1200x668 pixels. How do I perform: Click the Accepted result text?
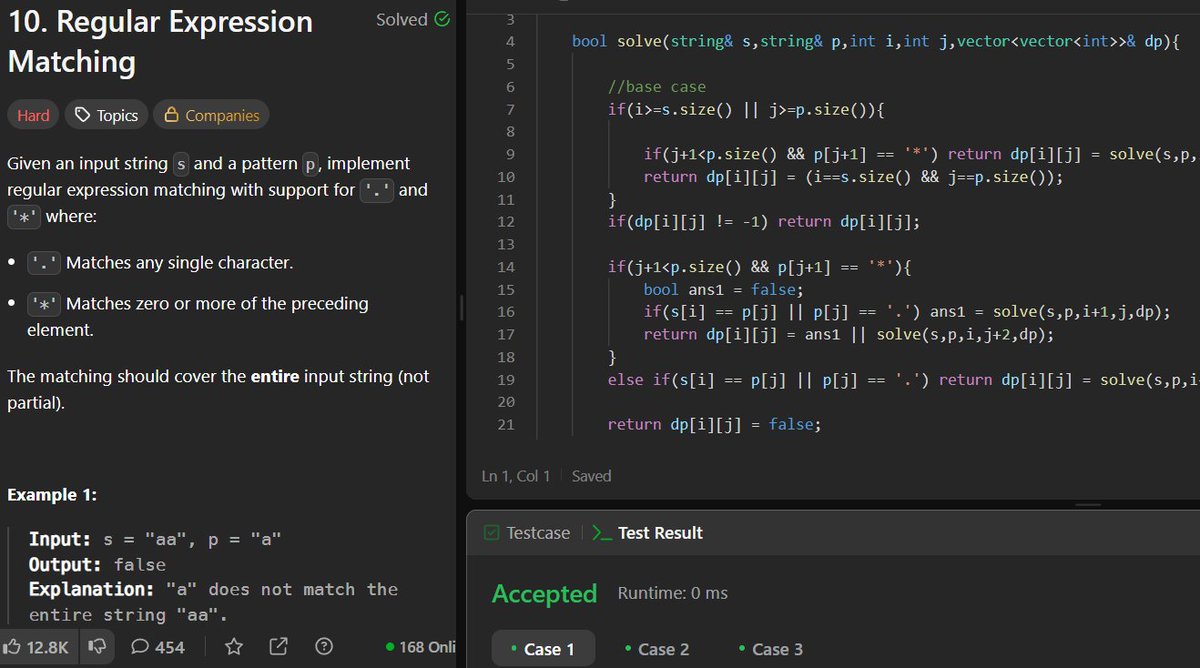pos(544,594)
